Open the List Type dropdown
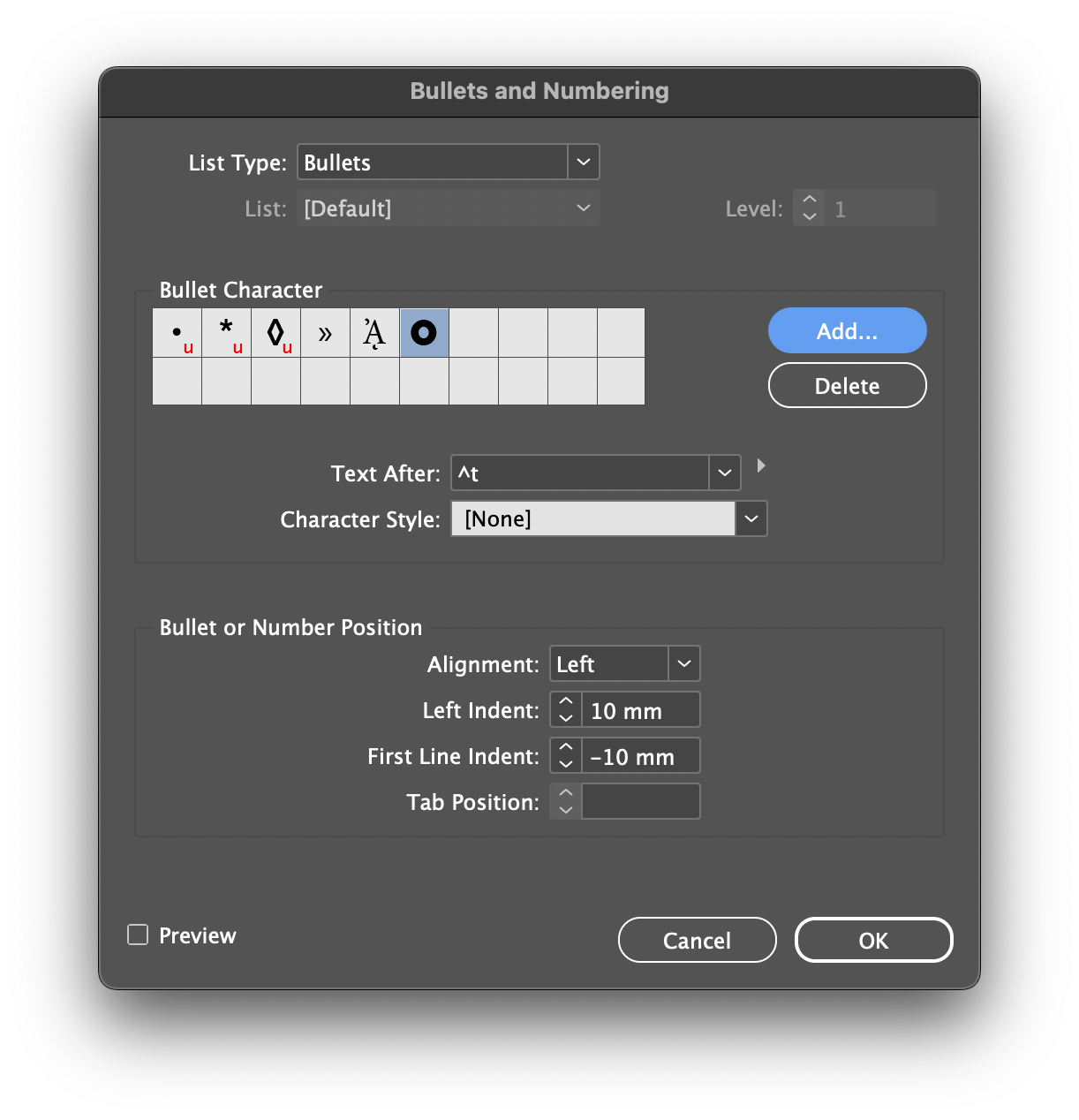1079x1120 pixels. pos(582,162)
